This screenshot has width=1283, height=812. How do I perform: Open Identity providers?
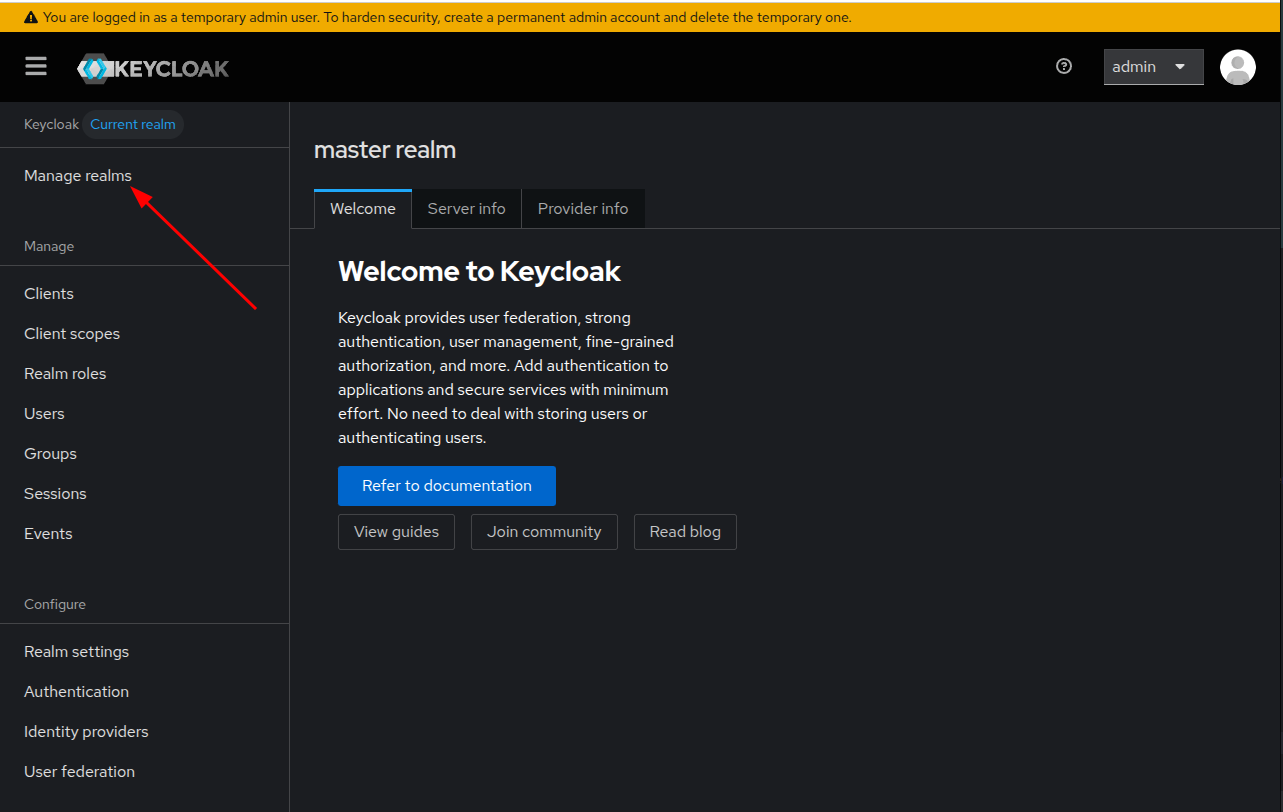pyautogui.click(x=86, y=732)
